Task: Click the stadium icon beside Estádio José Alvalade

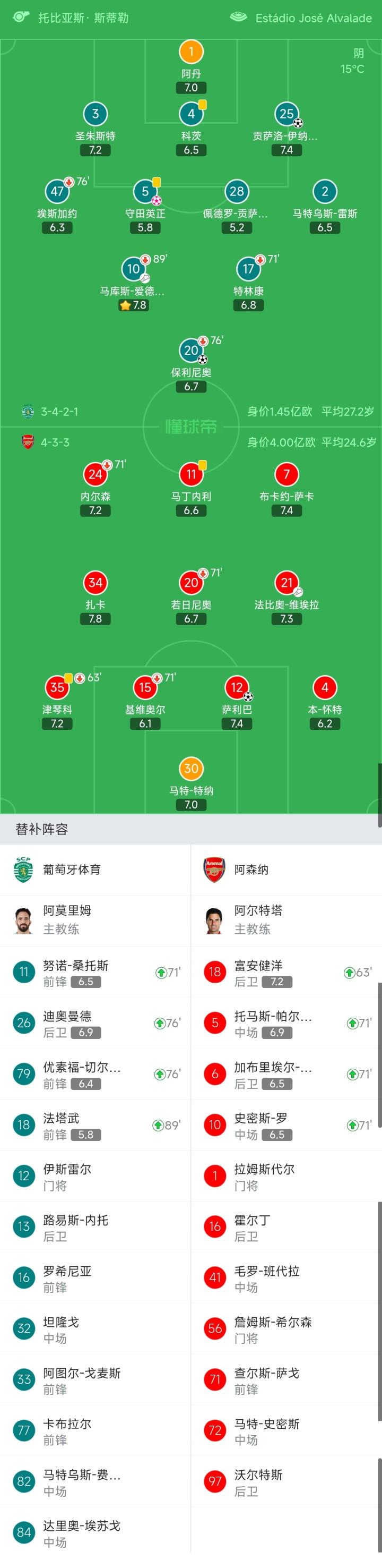Action: 238,17
